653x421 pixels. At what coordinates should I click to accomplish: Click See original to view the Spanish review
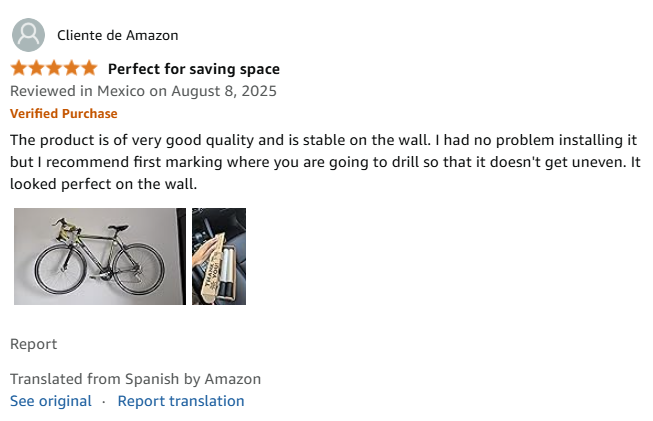tap(50, 401)
